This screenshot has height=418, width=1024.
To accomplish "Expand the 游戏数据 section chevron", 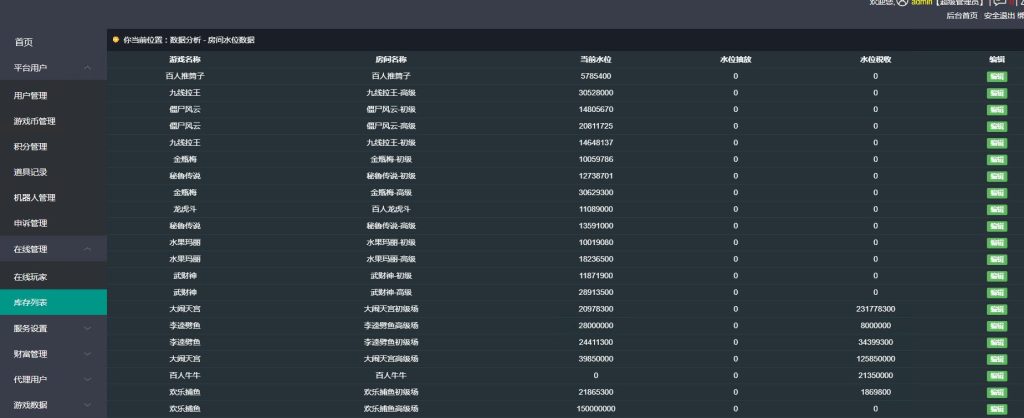I will click(x=88, y=405).
